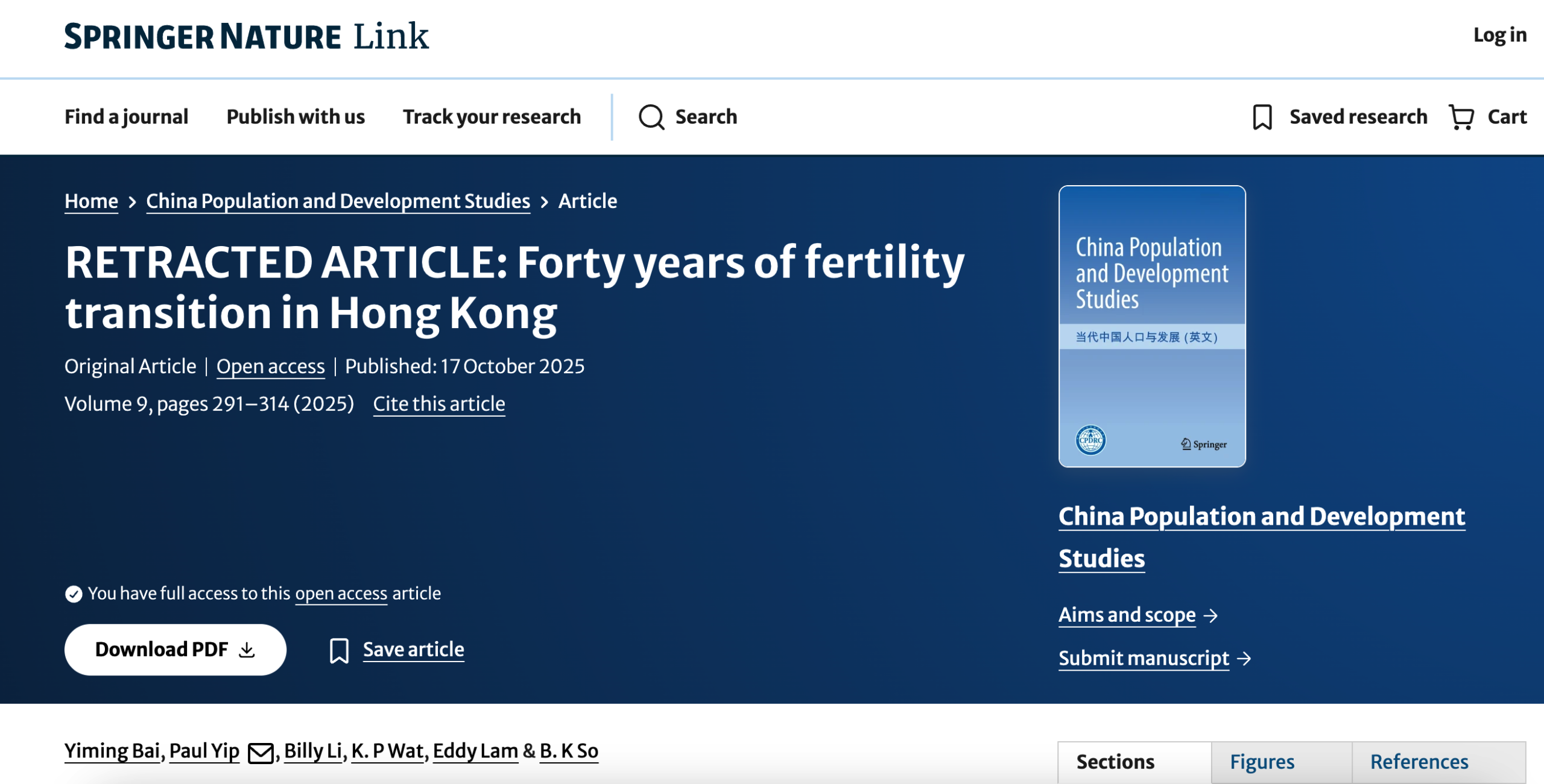Open author Yiming Bai link
This screenshot has height=784, width=1544.
tap(112, 751)
